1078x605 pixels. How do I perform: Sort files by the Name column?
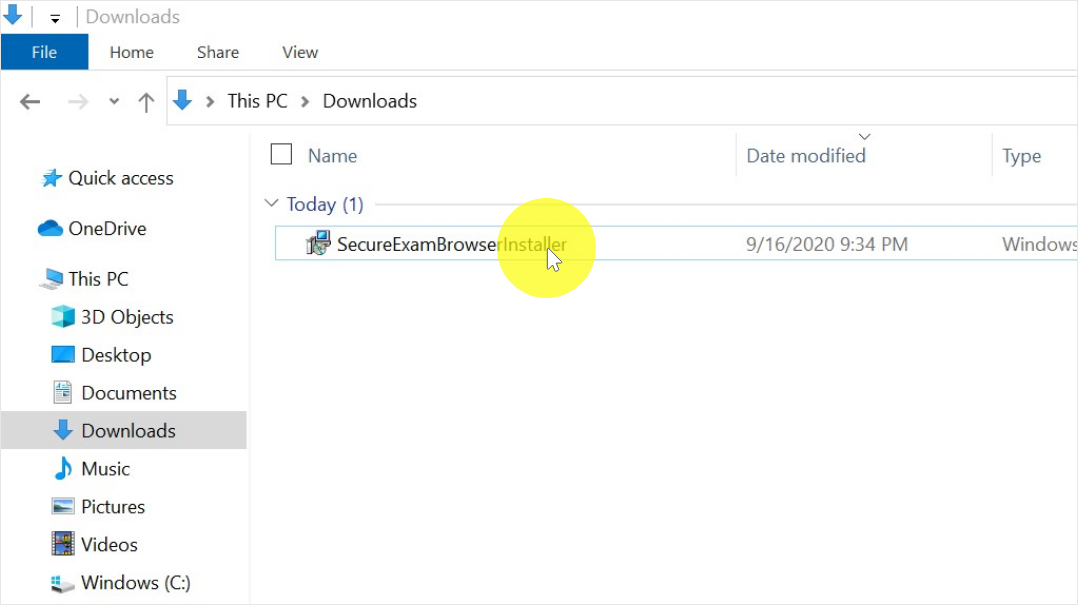pyautogui.click(x=332, y=156)
